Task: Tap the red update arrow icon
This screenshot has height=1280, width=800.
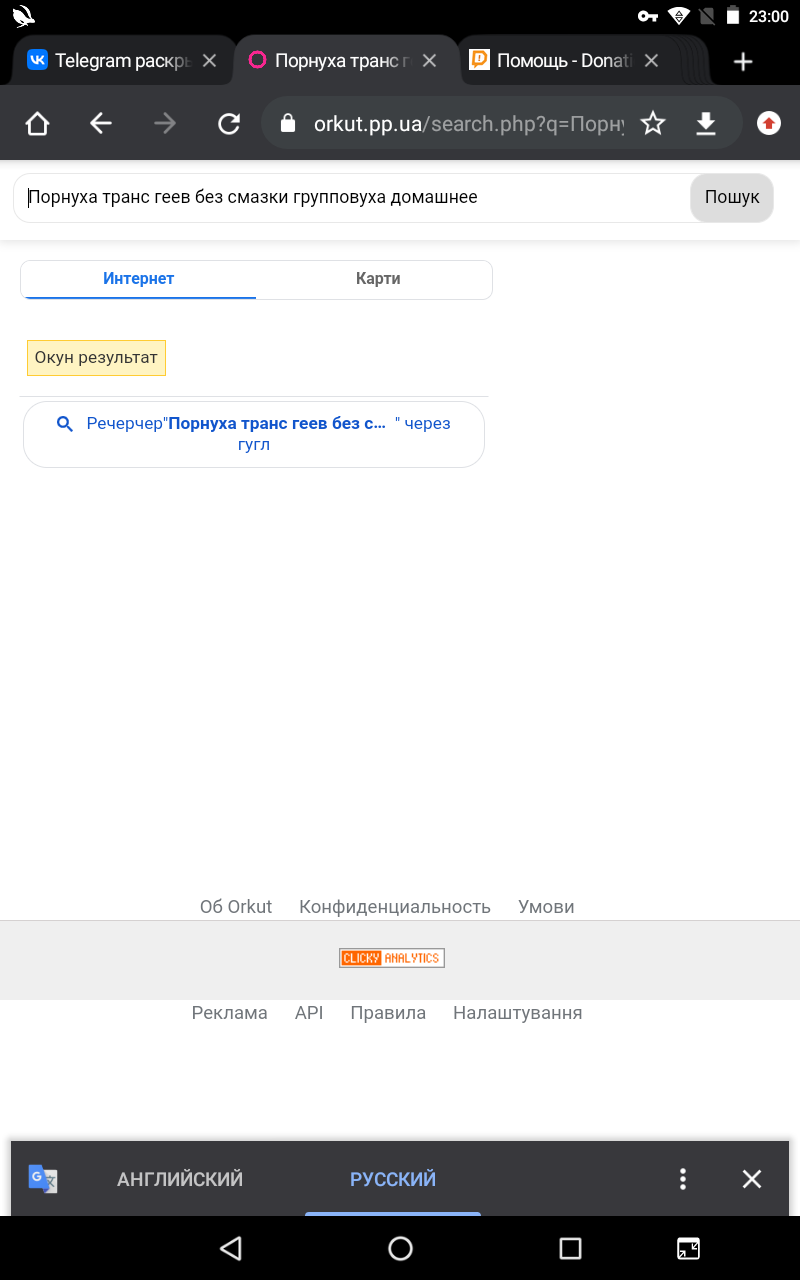Action: 768,123
